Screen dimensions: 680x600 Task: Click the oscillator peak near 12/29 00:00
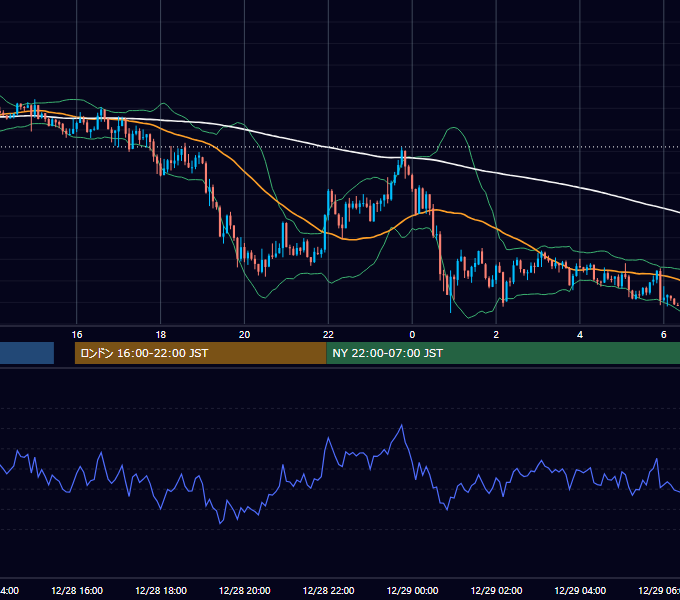pyautogui.click(x=402, y=426)
